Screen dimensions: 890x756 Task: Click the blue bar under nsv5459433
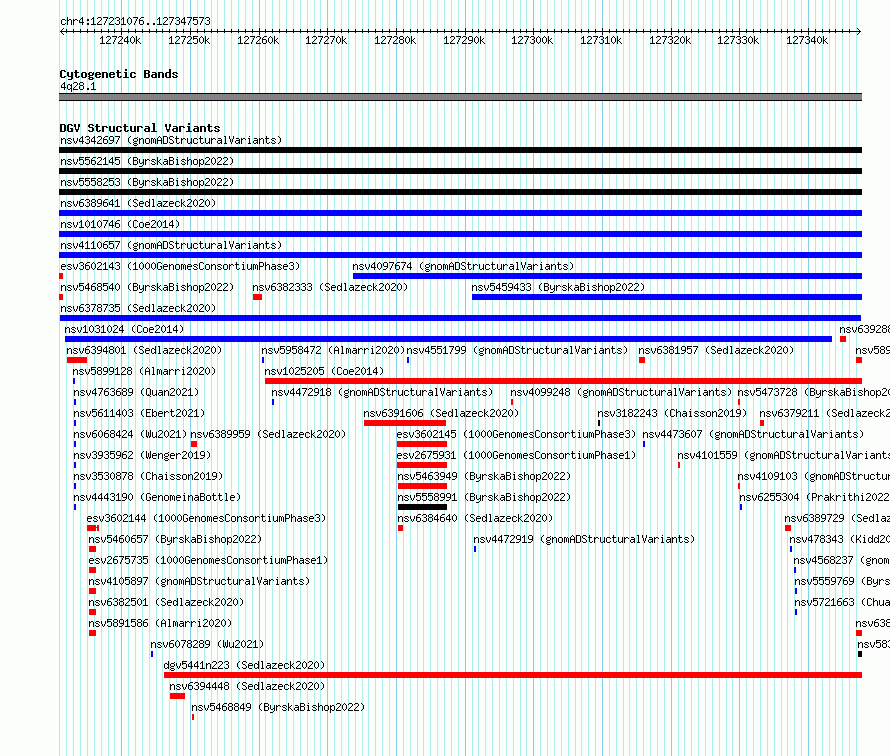tap(667, 297)
